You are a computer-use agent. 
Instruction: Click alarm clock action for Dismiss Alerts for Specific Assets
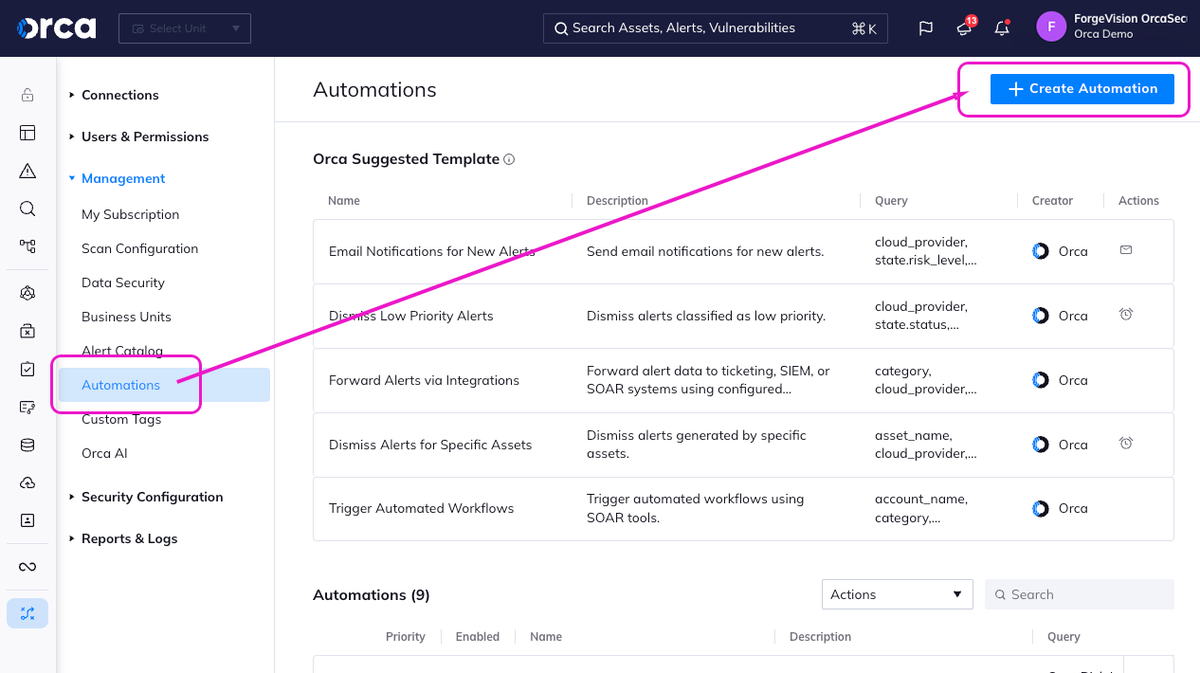coord(1126,443)
